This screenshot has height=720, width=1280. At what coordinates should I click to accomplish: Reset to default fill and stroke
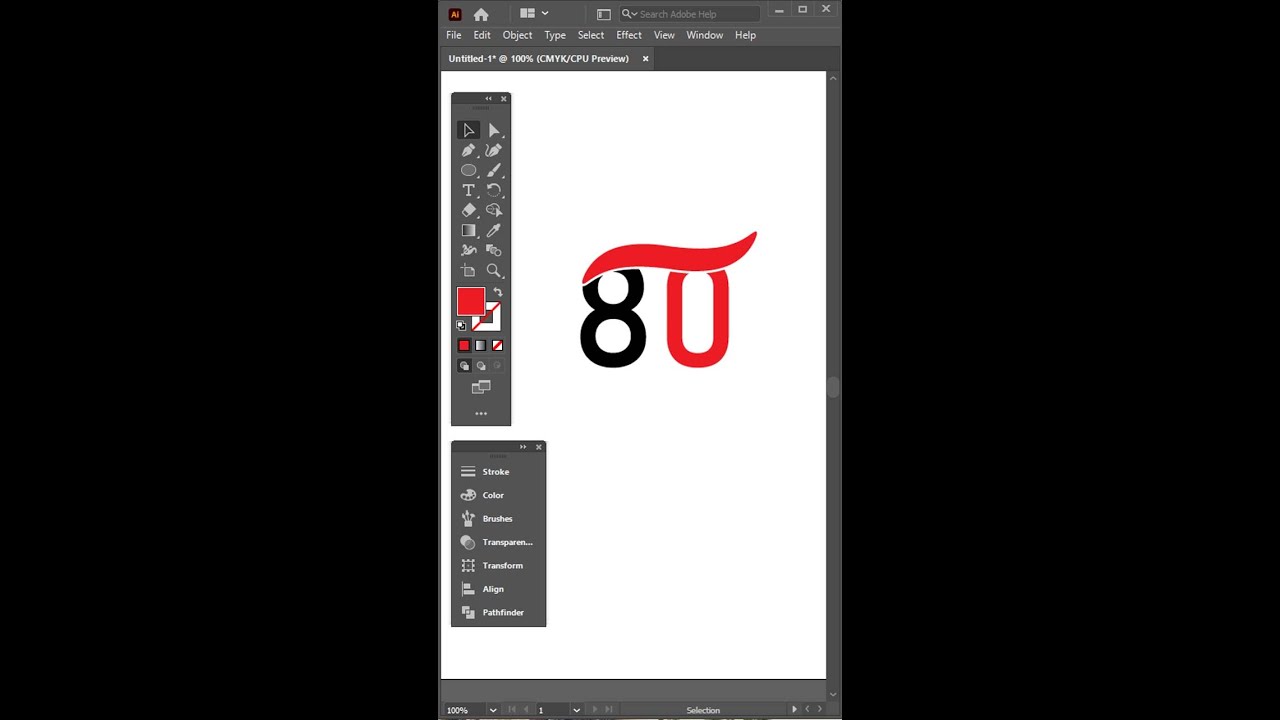[x=461, y=325]
